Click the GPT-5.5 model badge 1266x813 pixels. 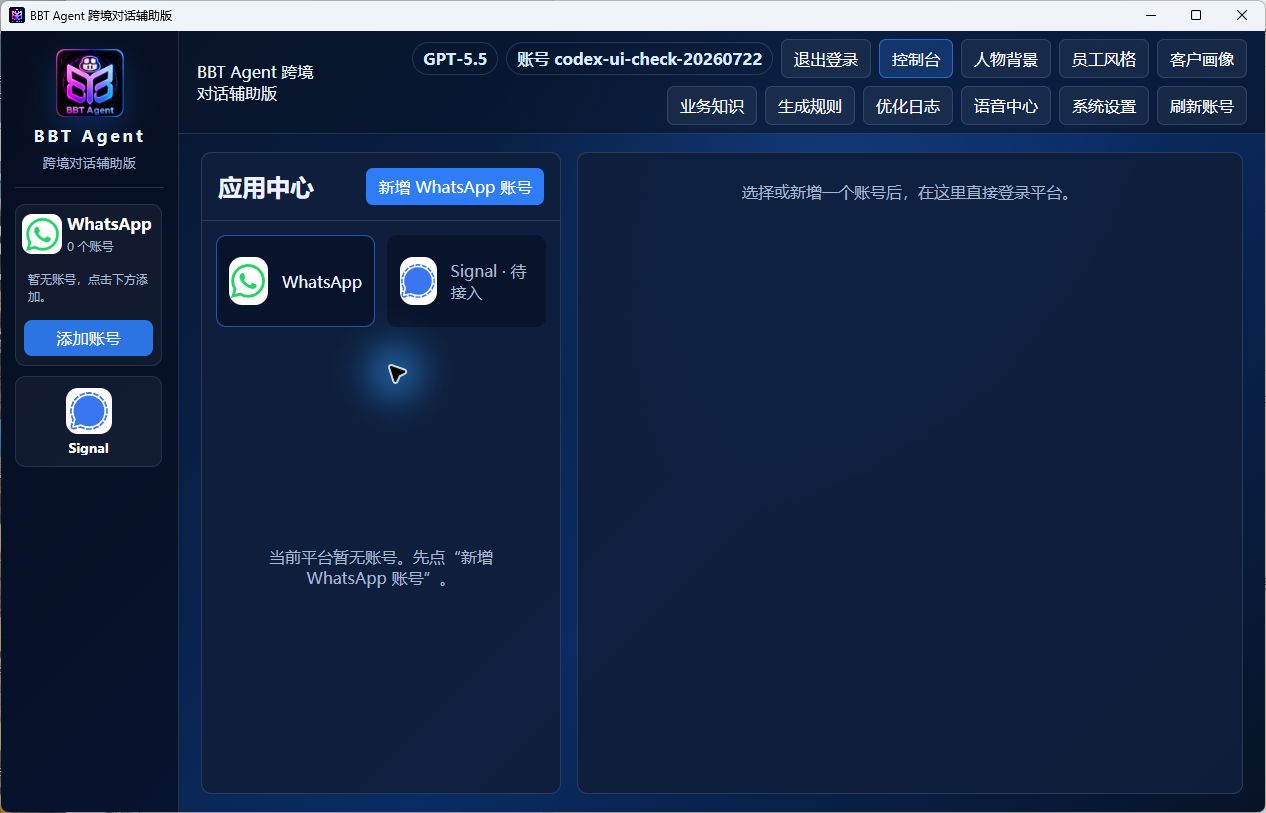point(455,59)
